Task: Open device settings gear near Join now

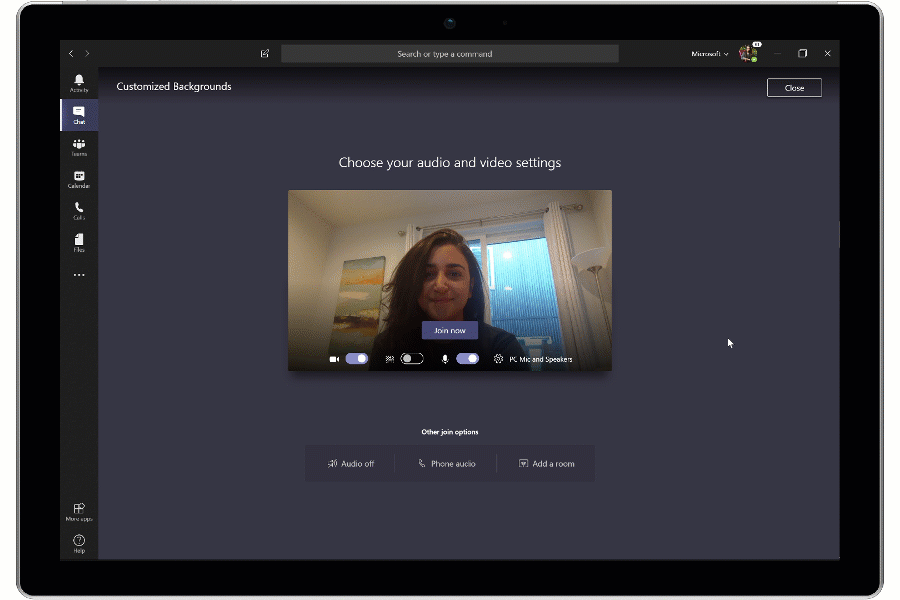Action: [498, 358]
